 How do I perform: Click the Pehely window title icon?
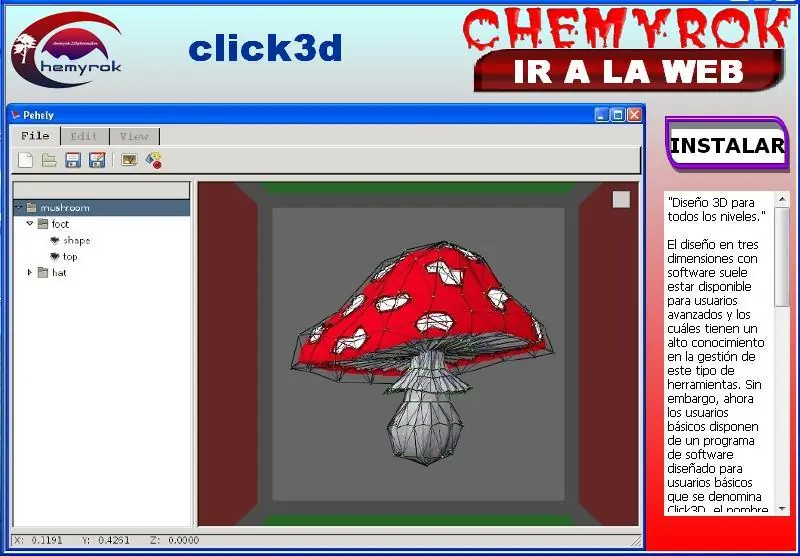[x=16, y=115]
